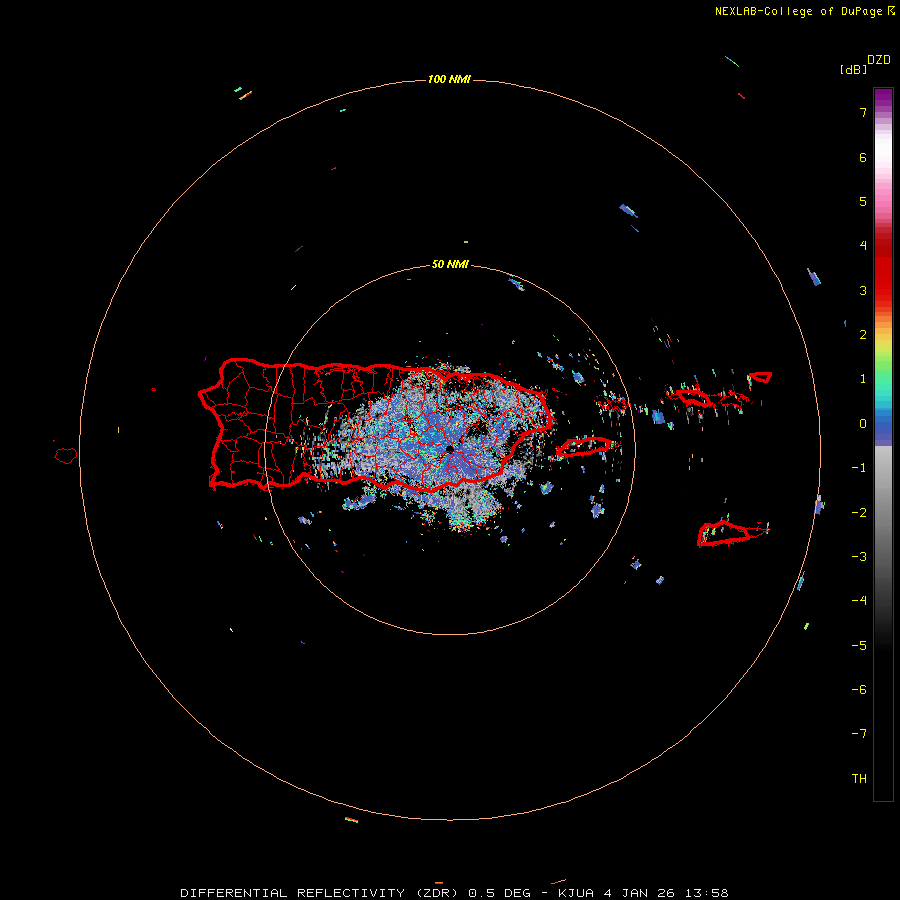Click the 7 value on the color scale
Viewport: 900px width, 900px height.
pyautogui.click(x=863, y=112)
